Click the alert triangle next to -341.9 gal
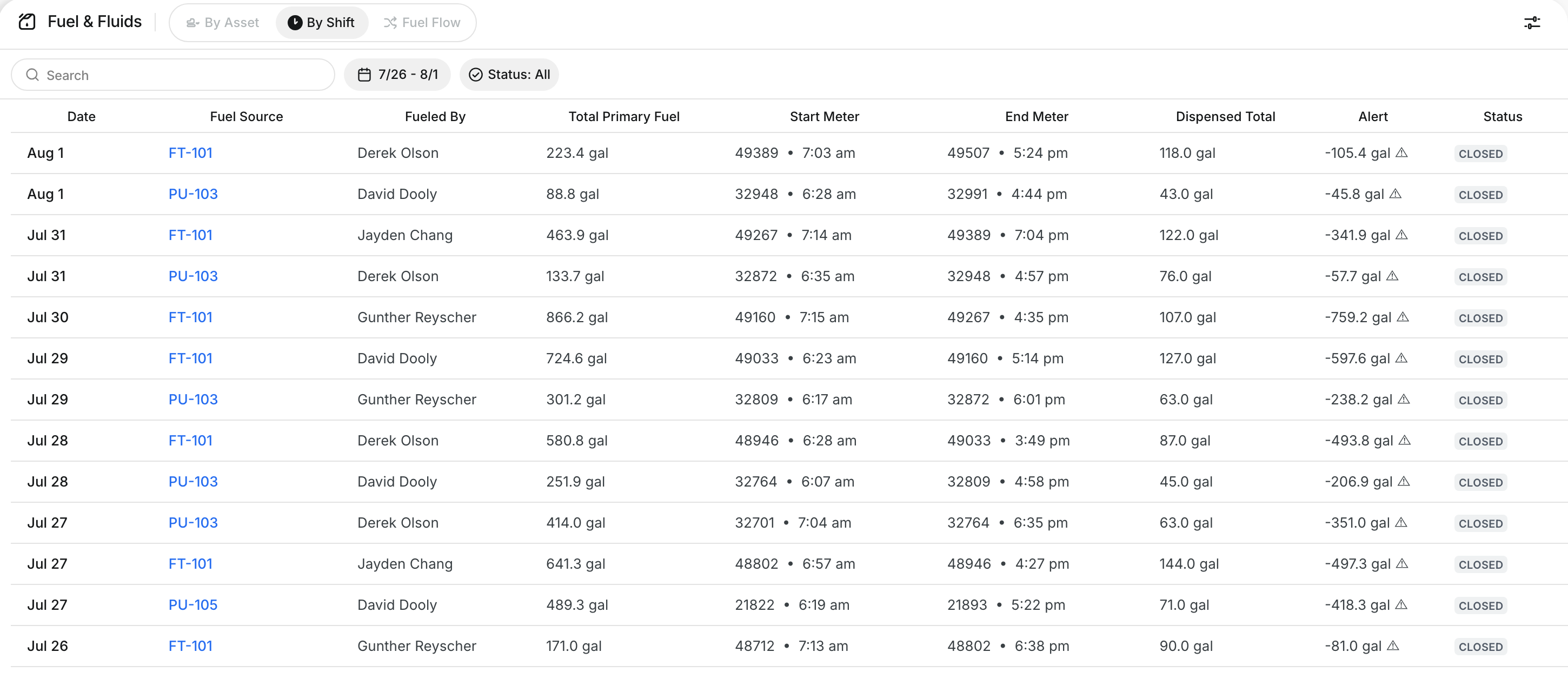This screenshot has height=692, width=1568. point(1401,234)
